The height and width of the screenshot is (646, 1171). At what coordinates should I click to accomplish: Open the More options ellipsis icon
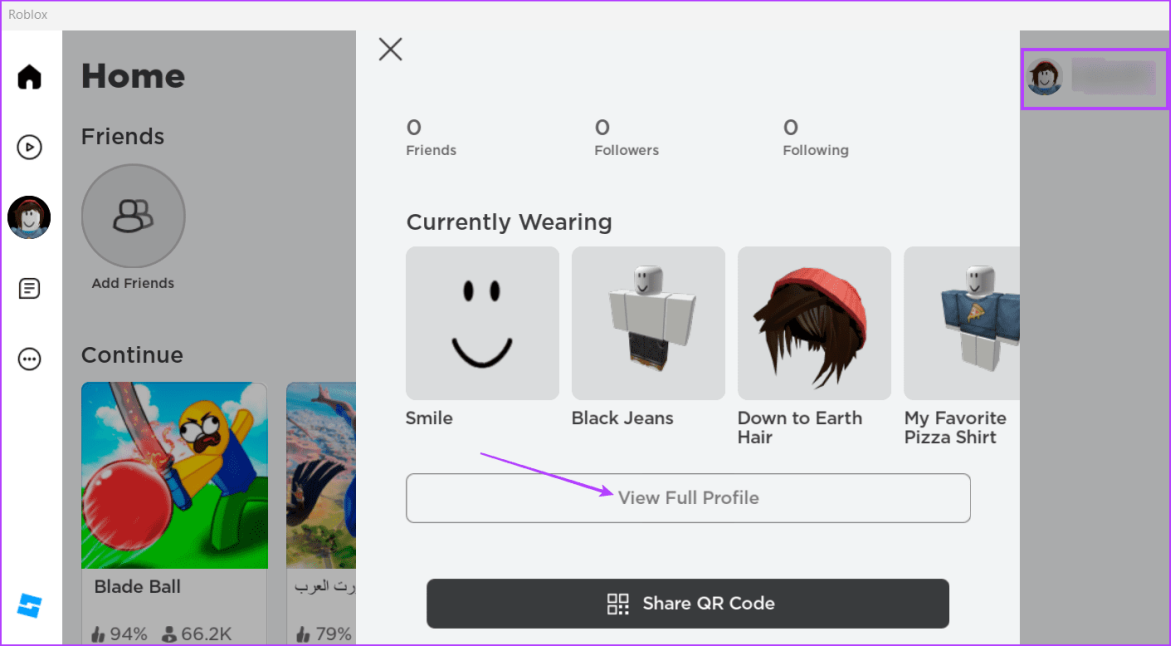tap(30, 359)
